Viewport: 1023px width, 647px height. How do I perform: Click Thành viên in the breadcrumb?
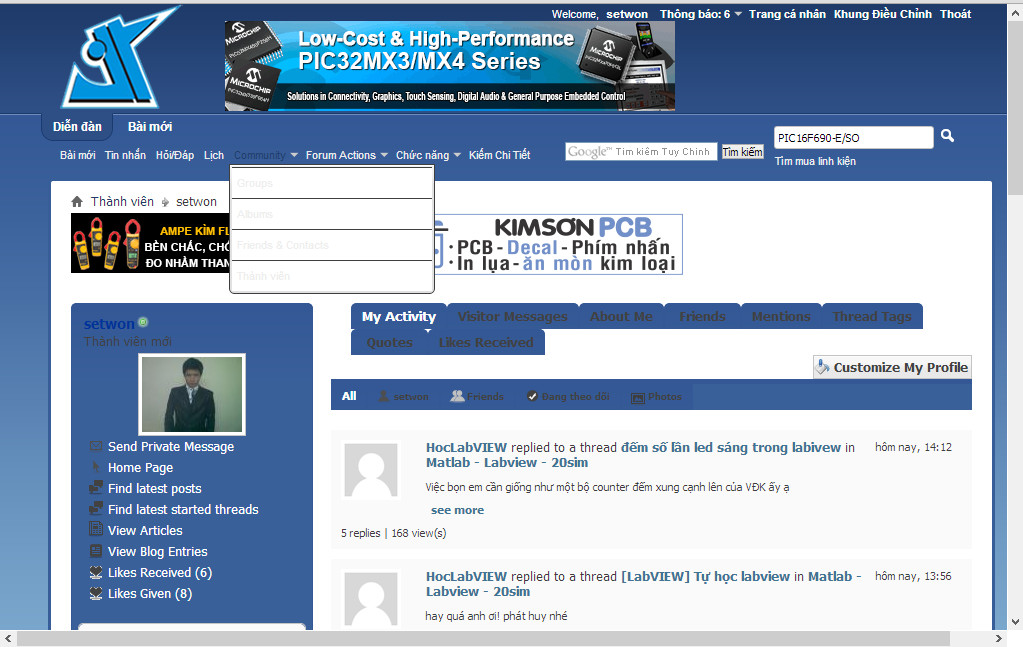[122, 202]
